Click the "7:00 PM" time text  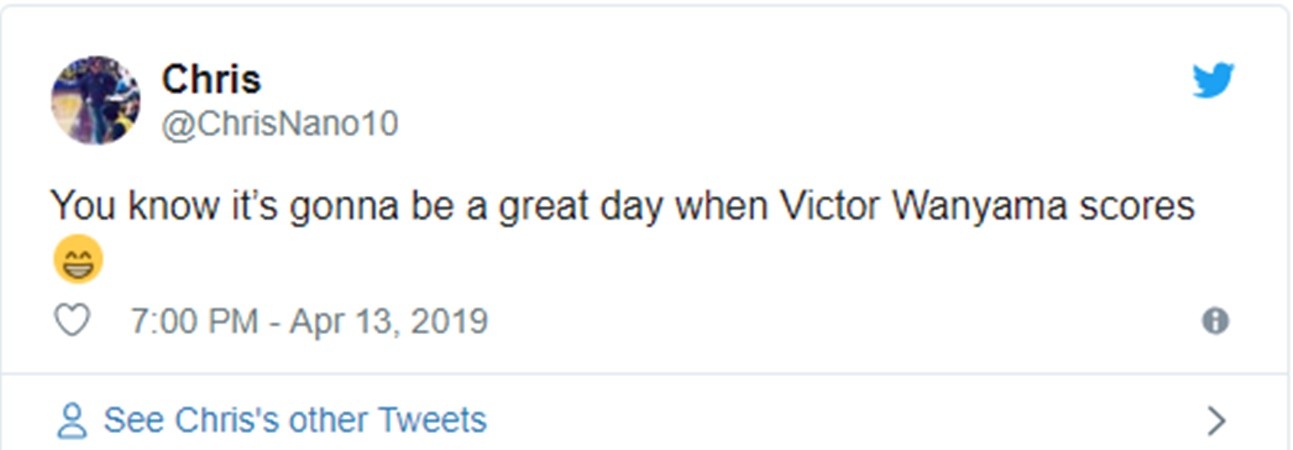[194, 321]
